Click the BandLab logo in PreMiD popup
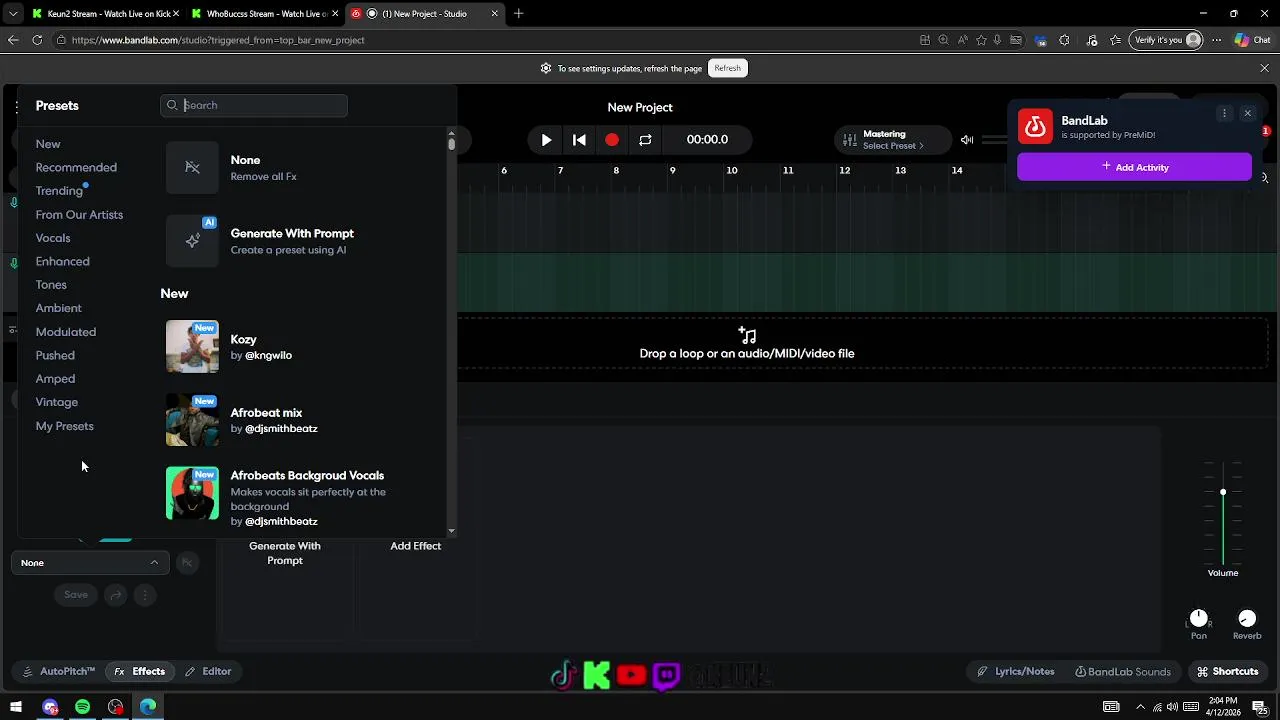The width and height of the screenshot is (1280, 720). 1035,127
